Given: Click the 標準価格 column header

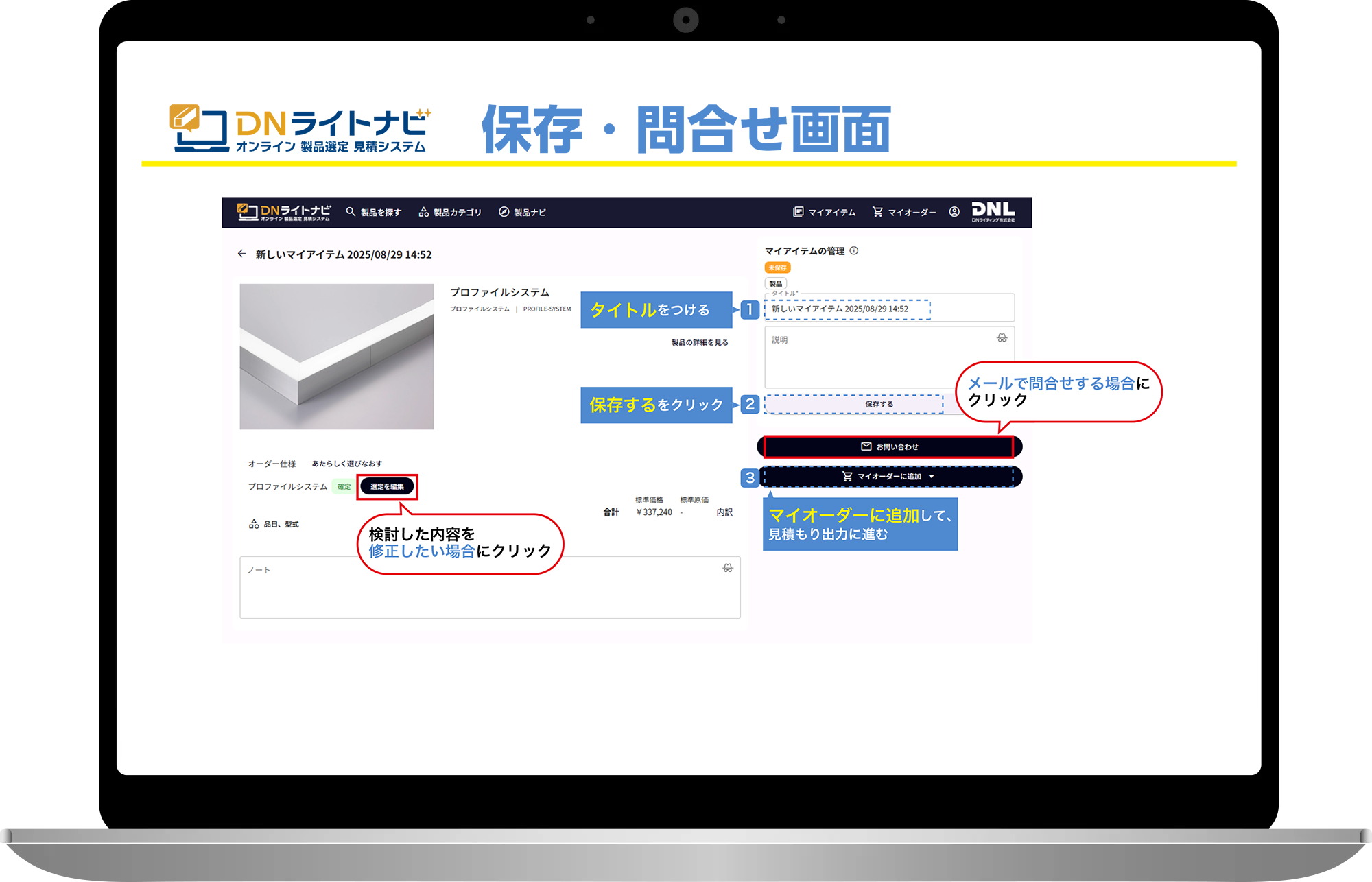Looking at the screenshot, I should (x=649, y=499).
